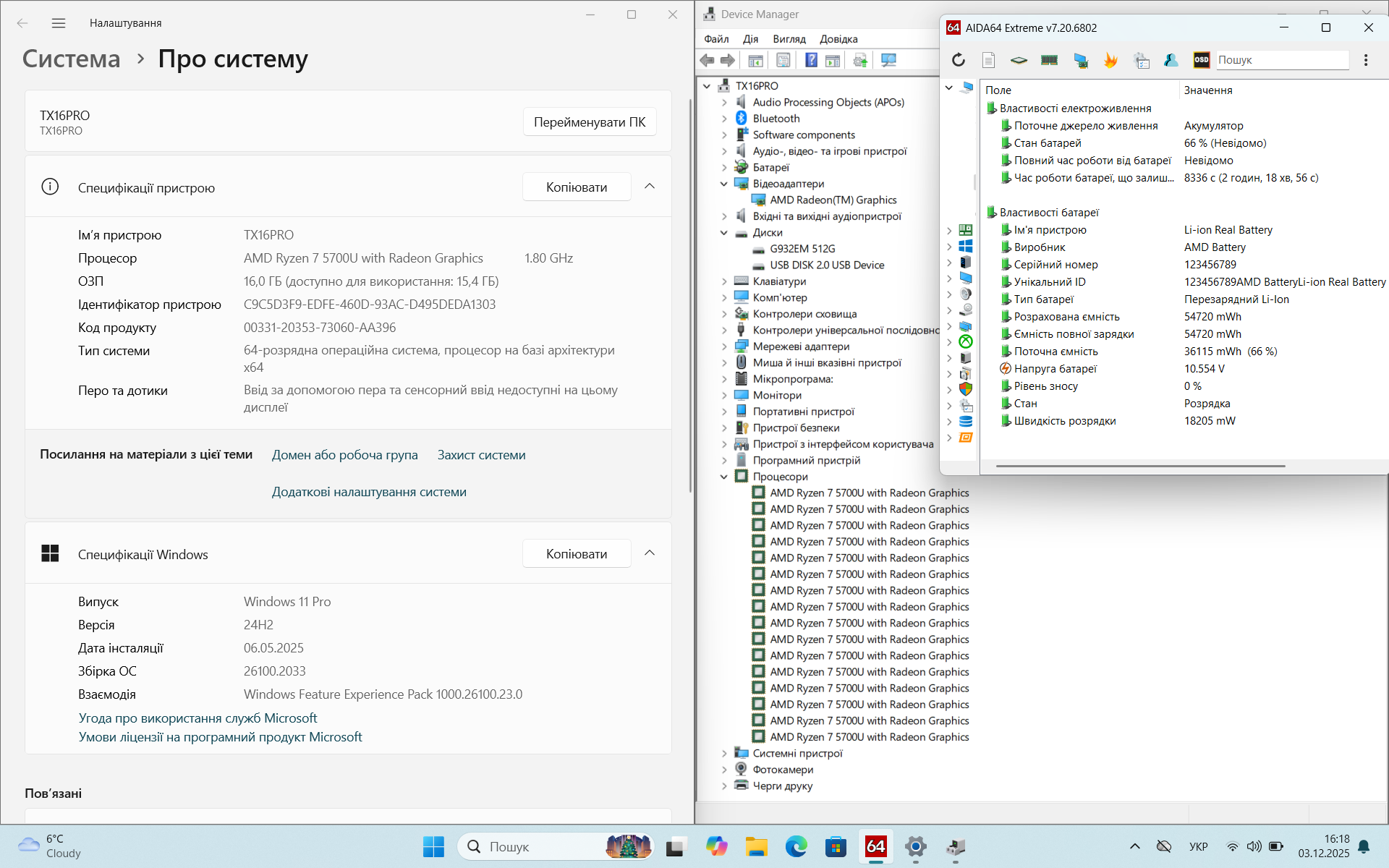1389x868 pixels.
Task: Click the AIDA64 refresh icon
Action: point(959,60)
